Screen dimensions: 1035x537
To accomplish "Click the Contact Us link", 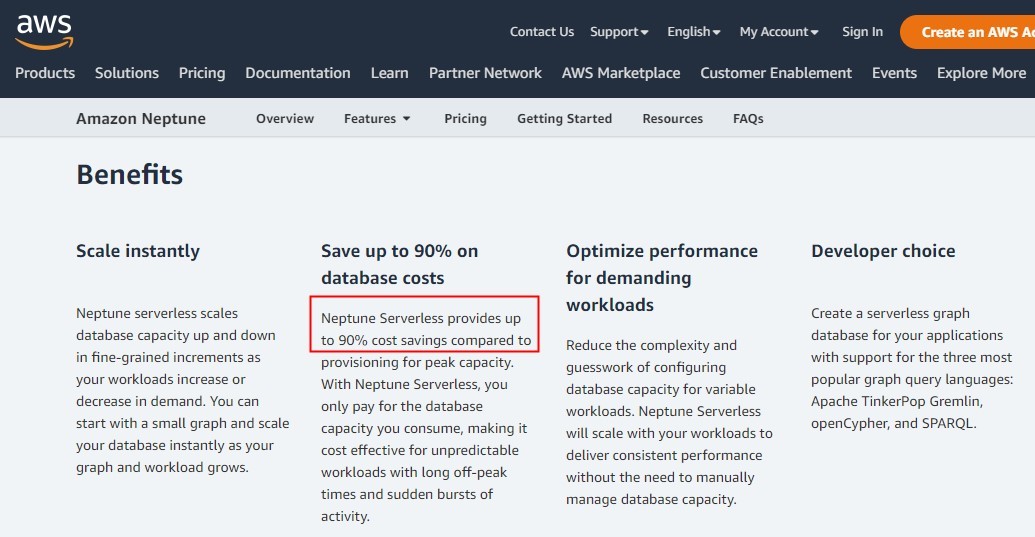I will (x=542, y=32).
